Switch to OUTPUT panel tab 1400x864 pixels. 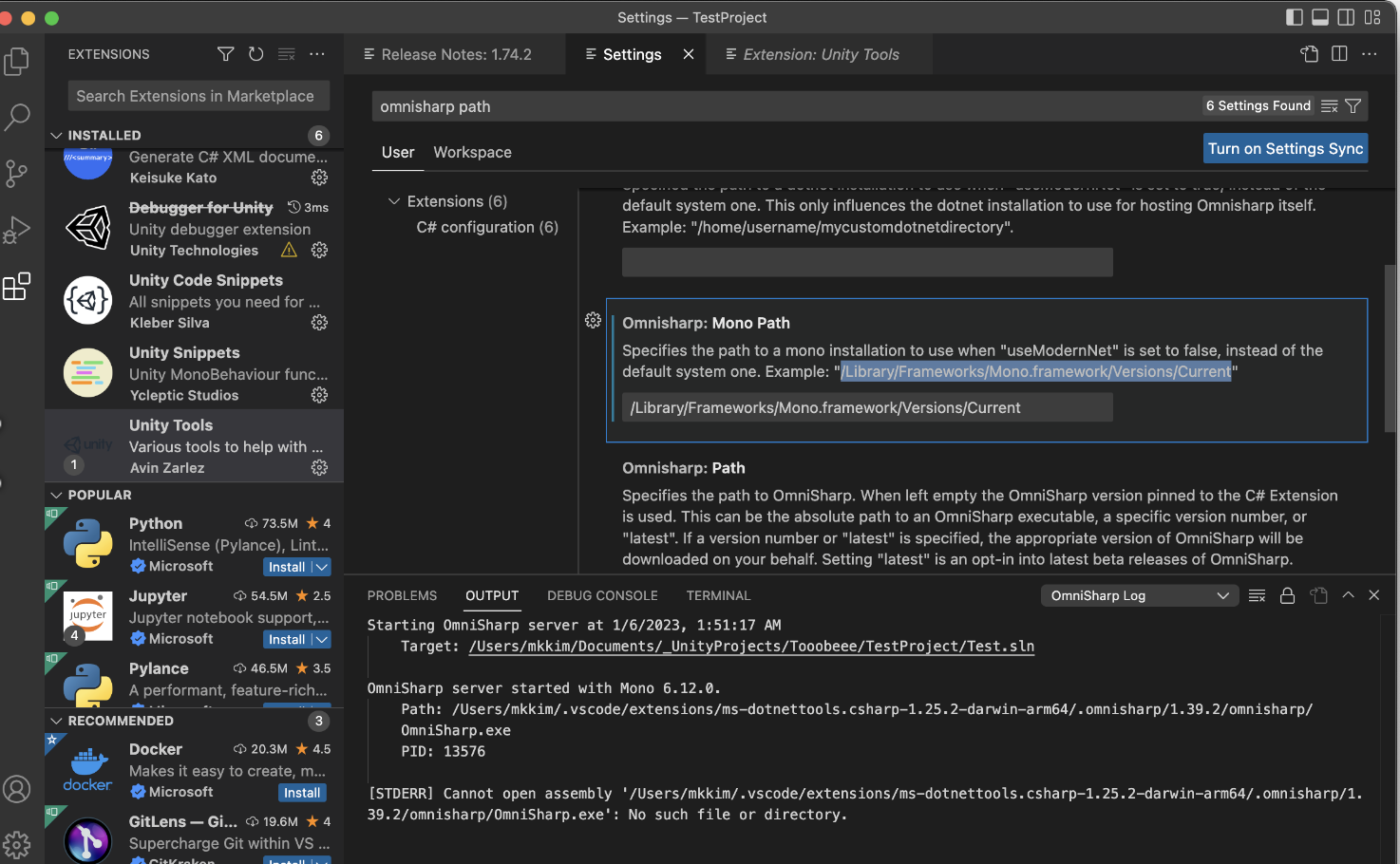coord(492,595)
